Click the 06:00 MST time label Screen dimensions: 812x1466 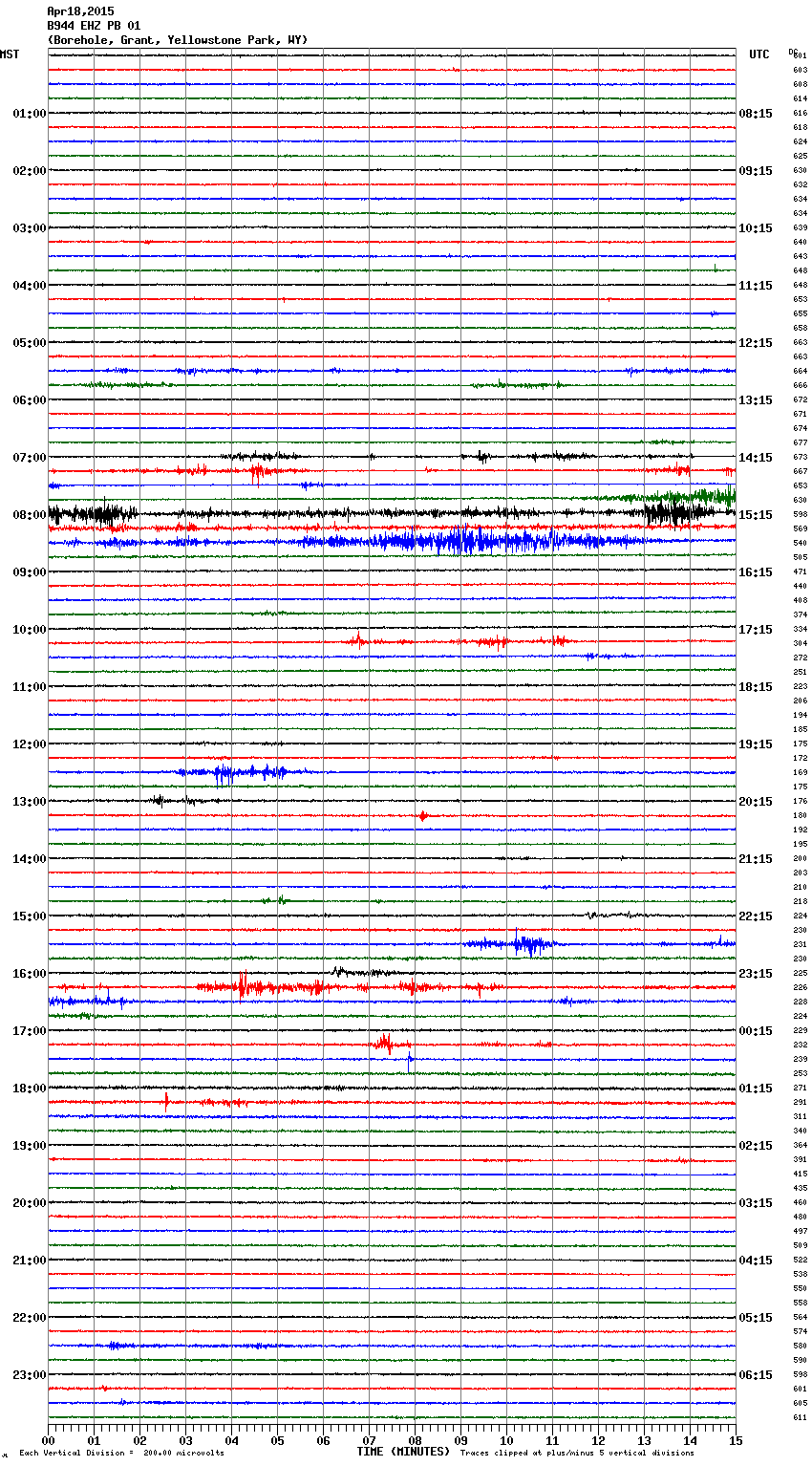click(30, 400)
